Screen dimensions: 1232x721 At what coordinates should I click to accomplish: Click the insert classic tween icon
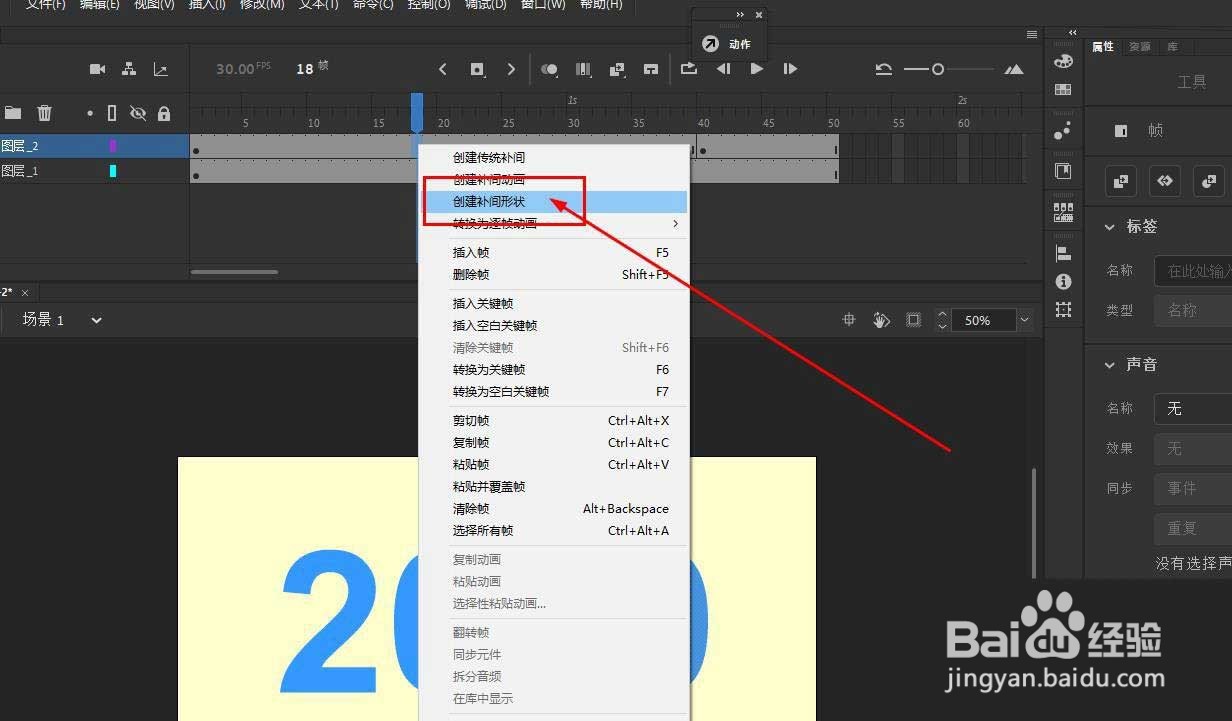point(617,69)
